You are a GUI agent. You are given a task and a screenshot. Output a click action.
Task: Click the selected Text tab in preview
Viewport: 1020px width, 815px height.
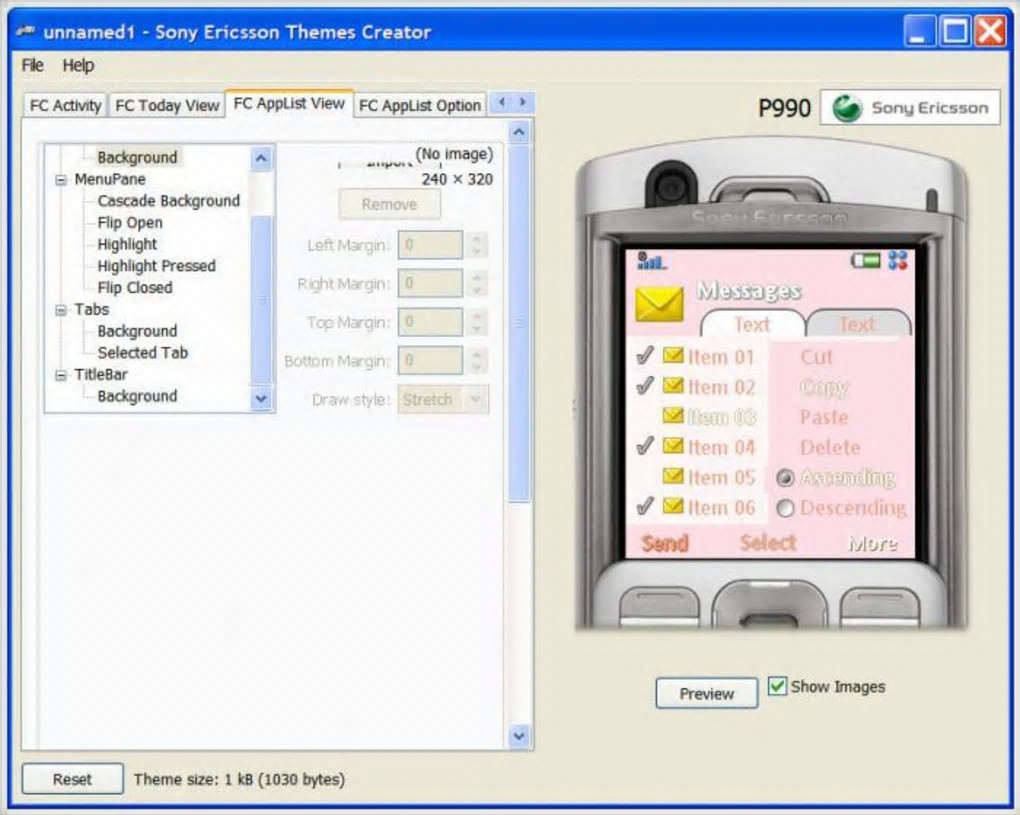coord(753,324)
